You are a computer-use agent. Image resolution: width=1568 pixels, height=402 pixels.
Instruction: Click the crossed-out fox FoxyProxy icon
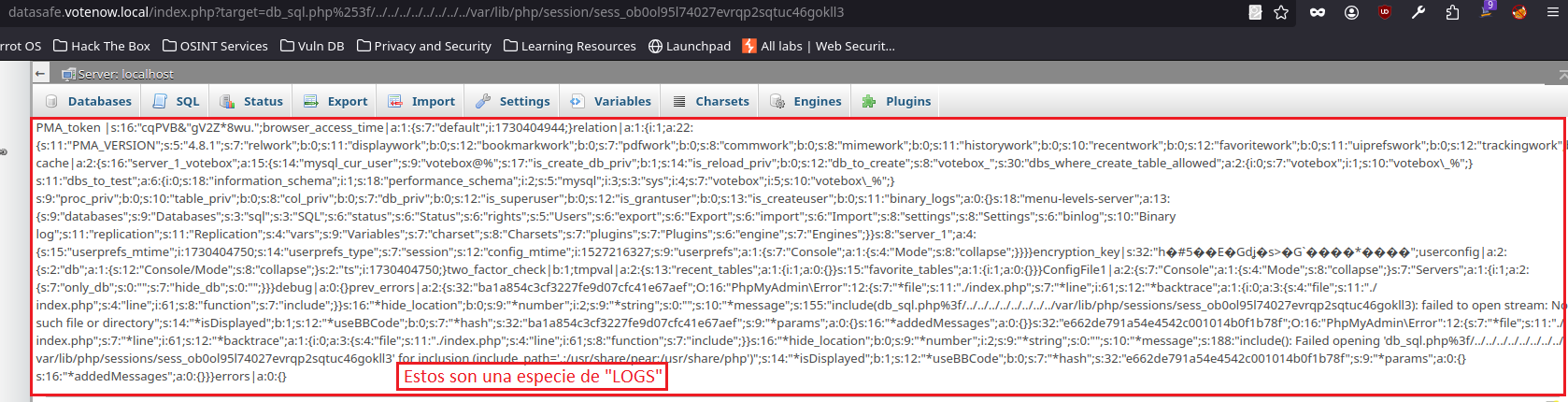(x=1520, y=12)
